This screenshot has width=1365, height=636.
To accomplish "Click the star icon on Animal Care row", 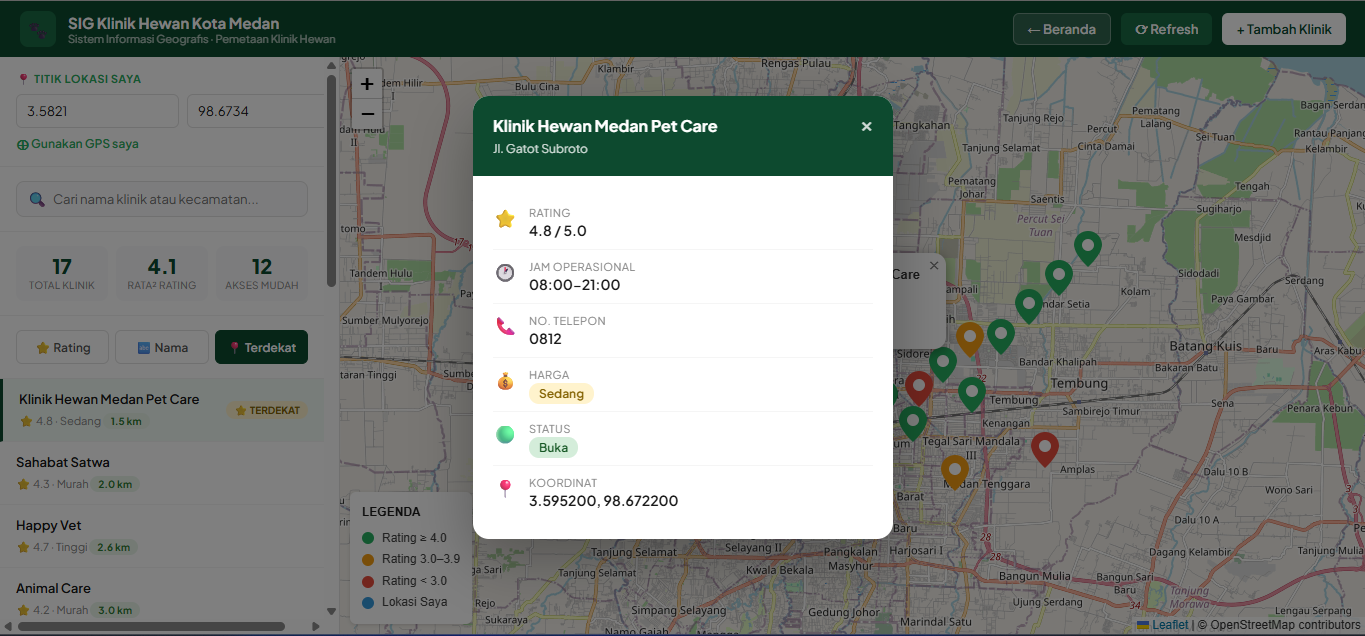I will point(25,610).
